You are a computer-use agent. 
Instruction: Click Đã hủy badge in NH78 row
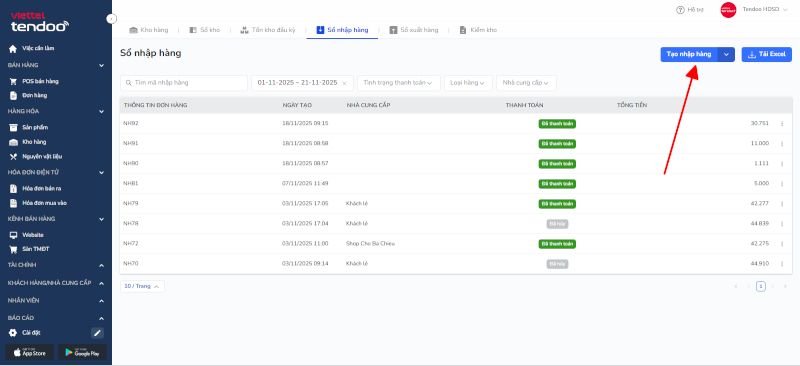(557, 224)
